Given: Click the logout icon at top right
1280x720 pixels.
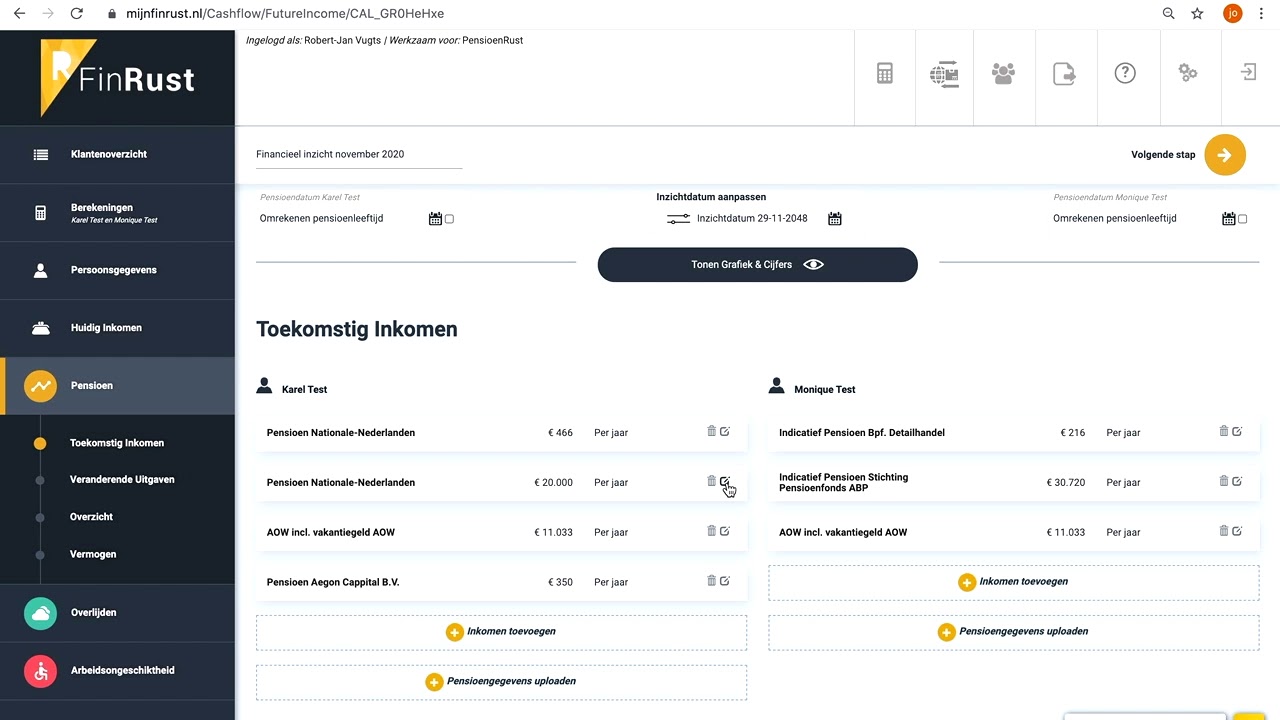Looking at the screenshot, I should (1248, 73).
